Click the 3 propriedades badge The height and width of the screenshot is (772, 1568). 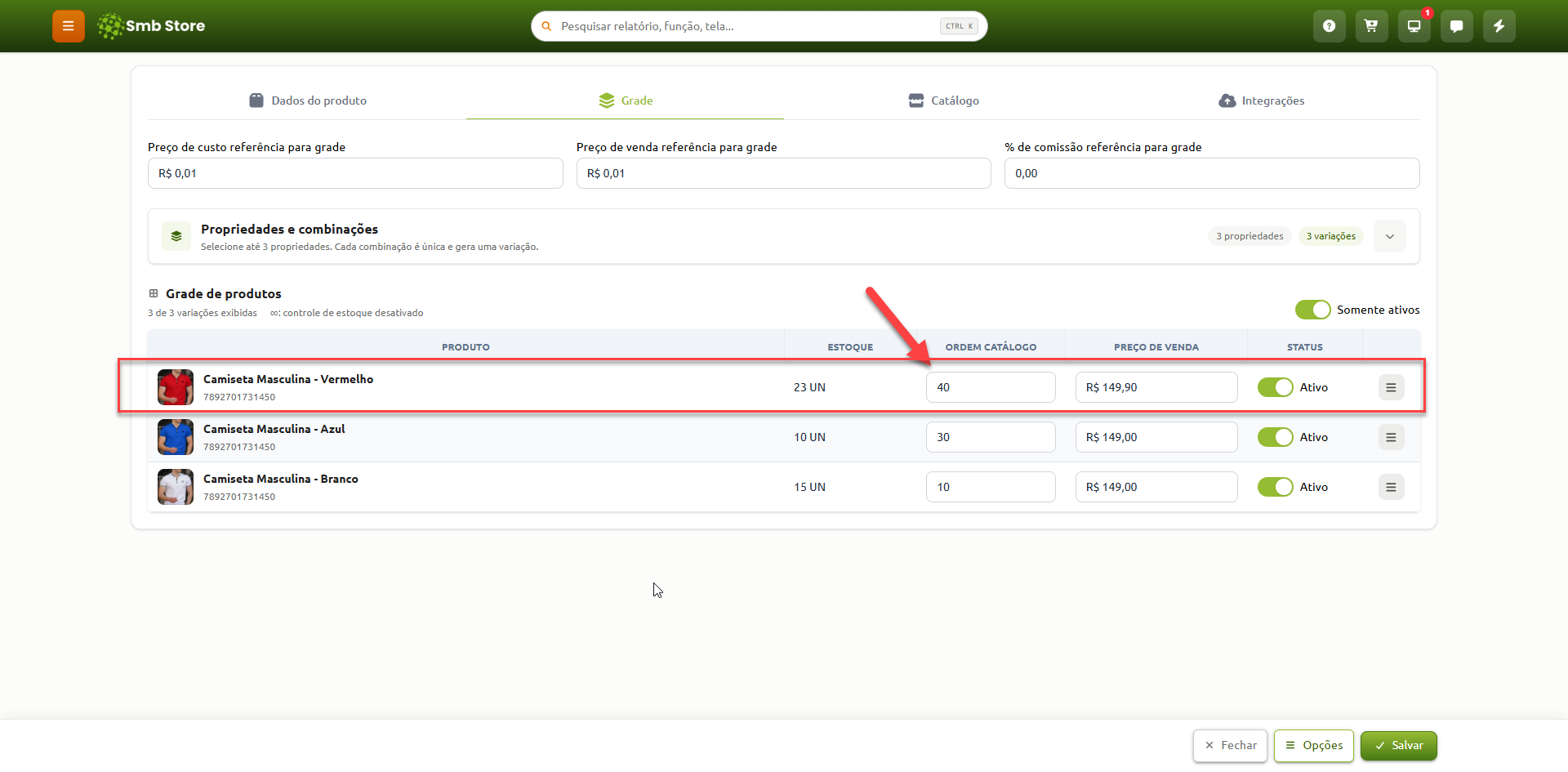[1249, 236]
